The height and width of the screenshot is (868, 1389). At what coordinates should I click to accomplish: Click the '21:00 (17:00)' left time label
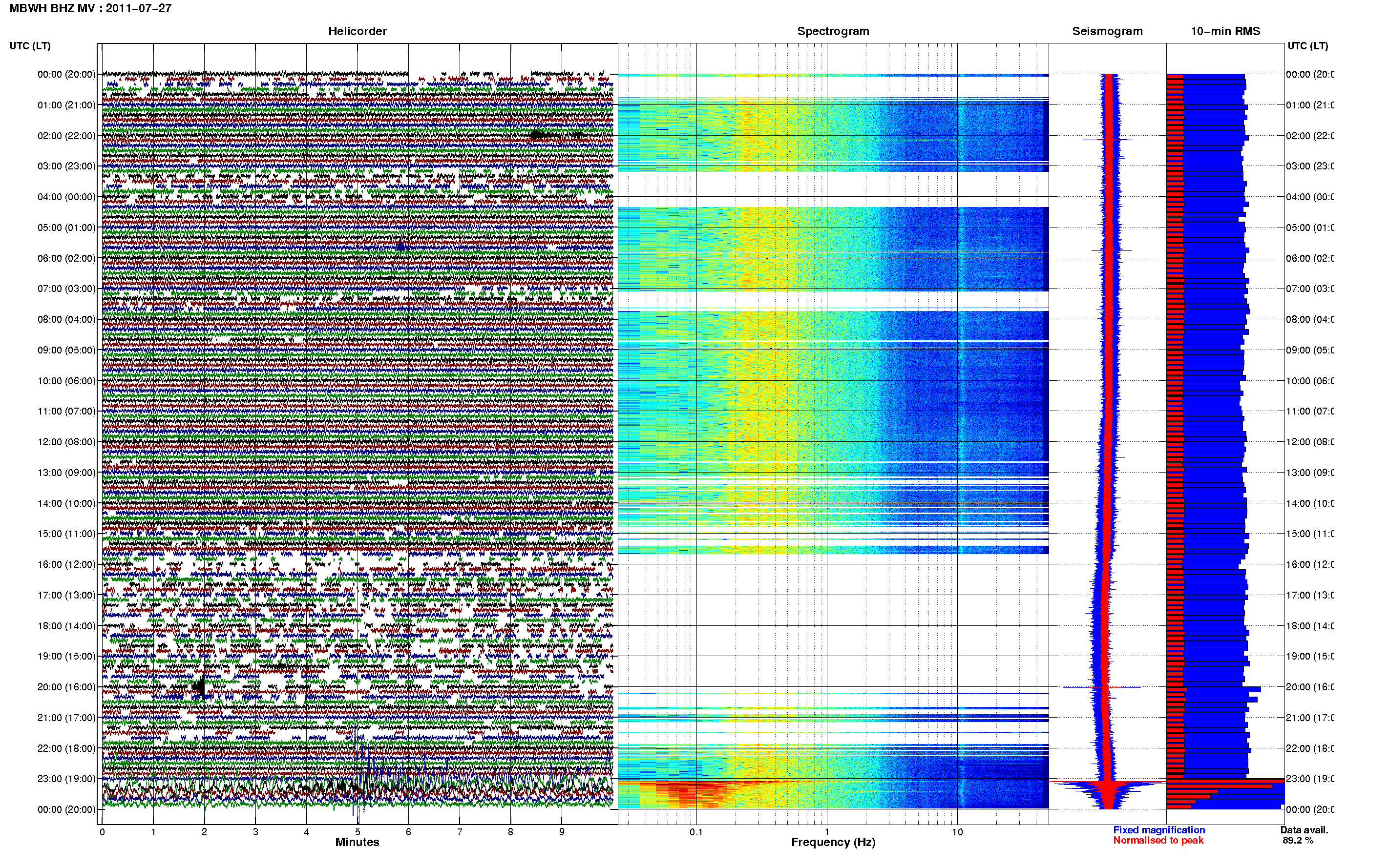point(66,718)
